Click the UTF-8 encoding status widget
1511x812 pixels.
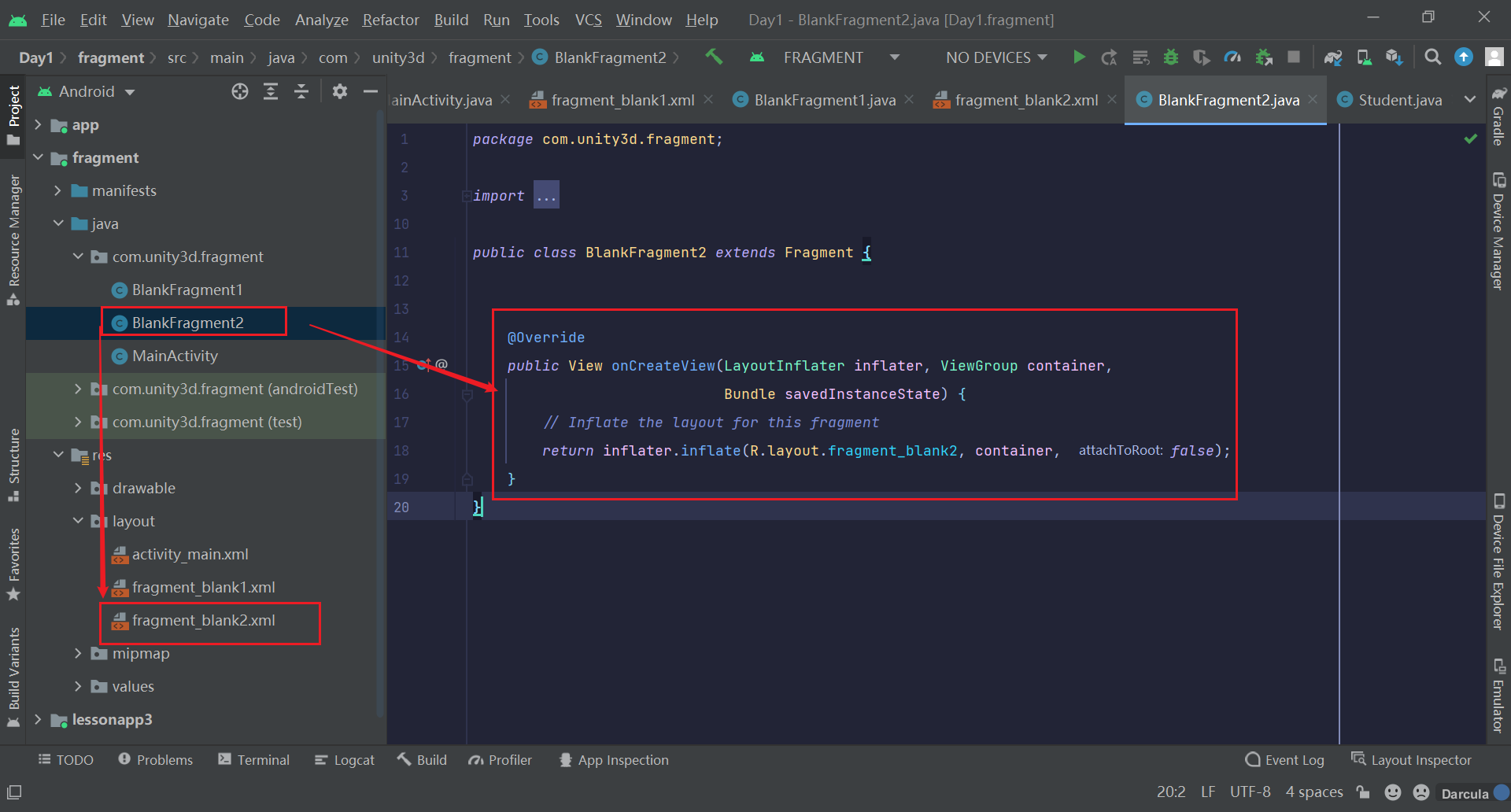1250,792
